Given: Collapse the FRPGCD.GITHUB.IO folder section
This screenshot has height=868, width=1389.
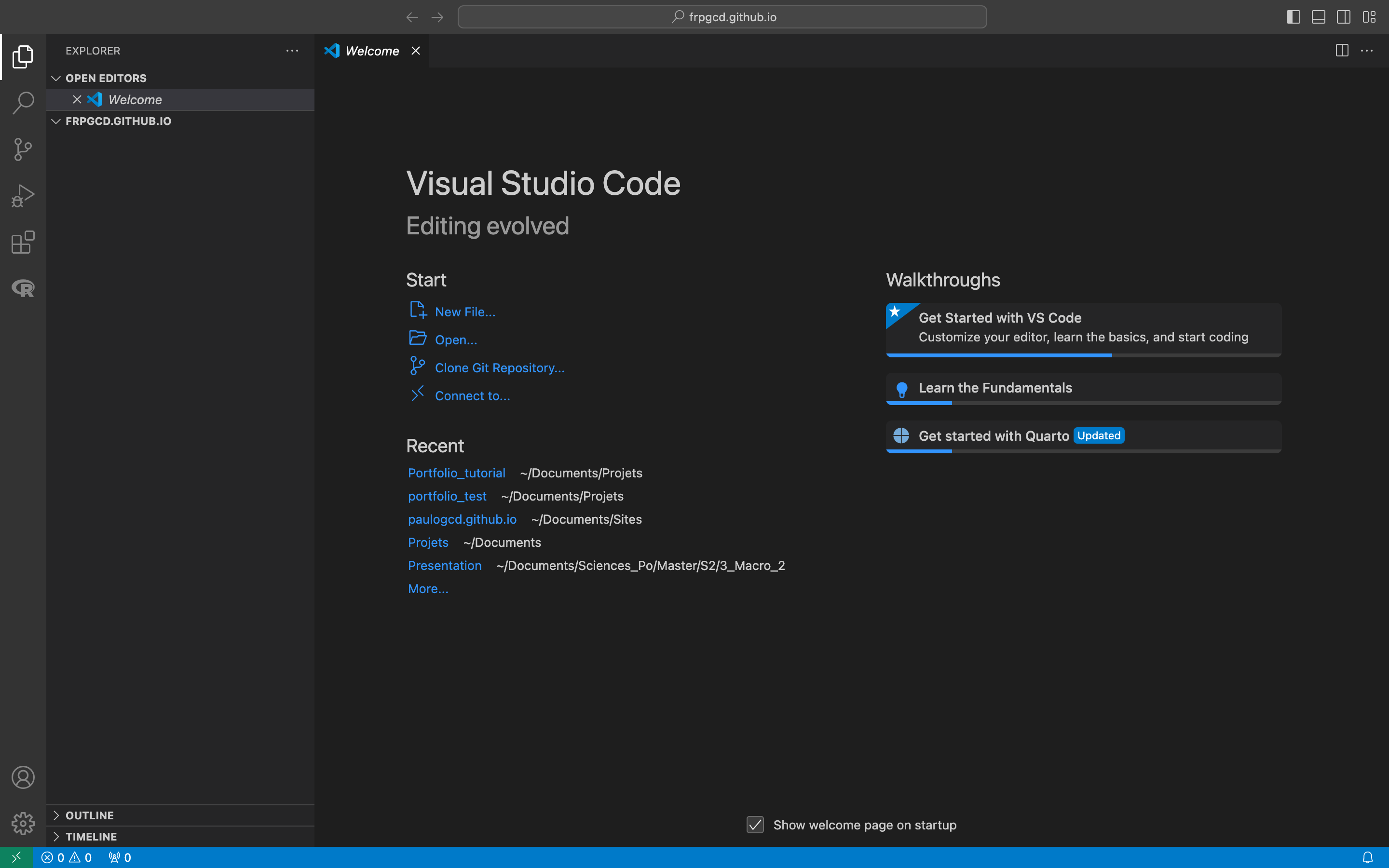Looking at the screenshot, I should click(x=55, y=121).
